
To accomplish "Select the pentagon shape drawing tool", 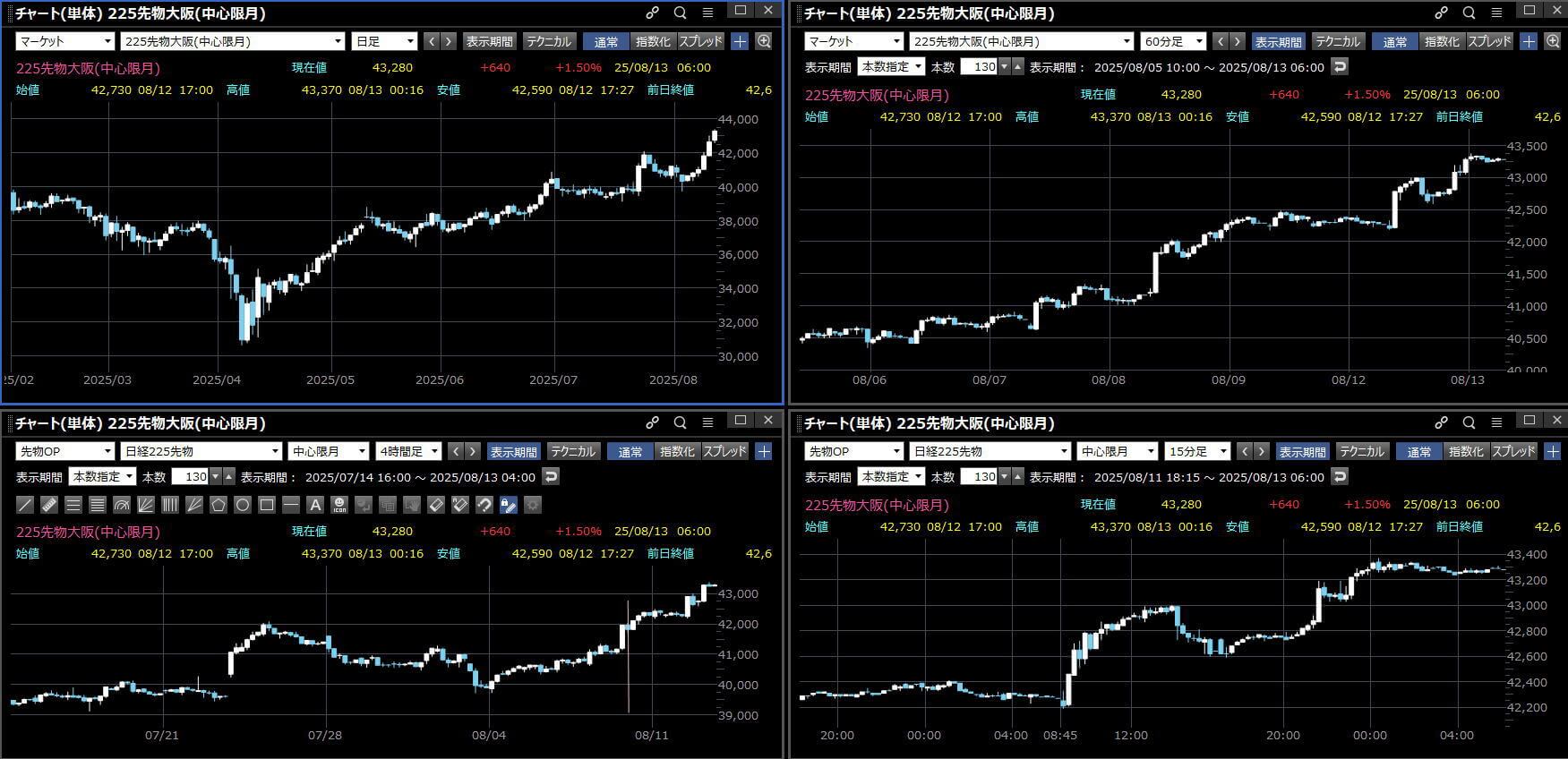I will click(x=218, y=505).
